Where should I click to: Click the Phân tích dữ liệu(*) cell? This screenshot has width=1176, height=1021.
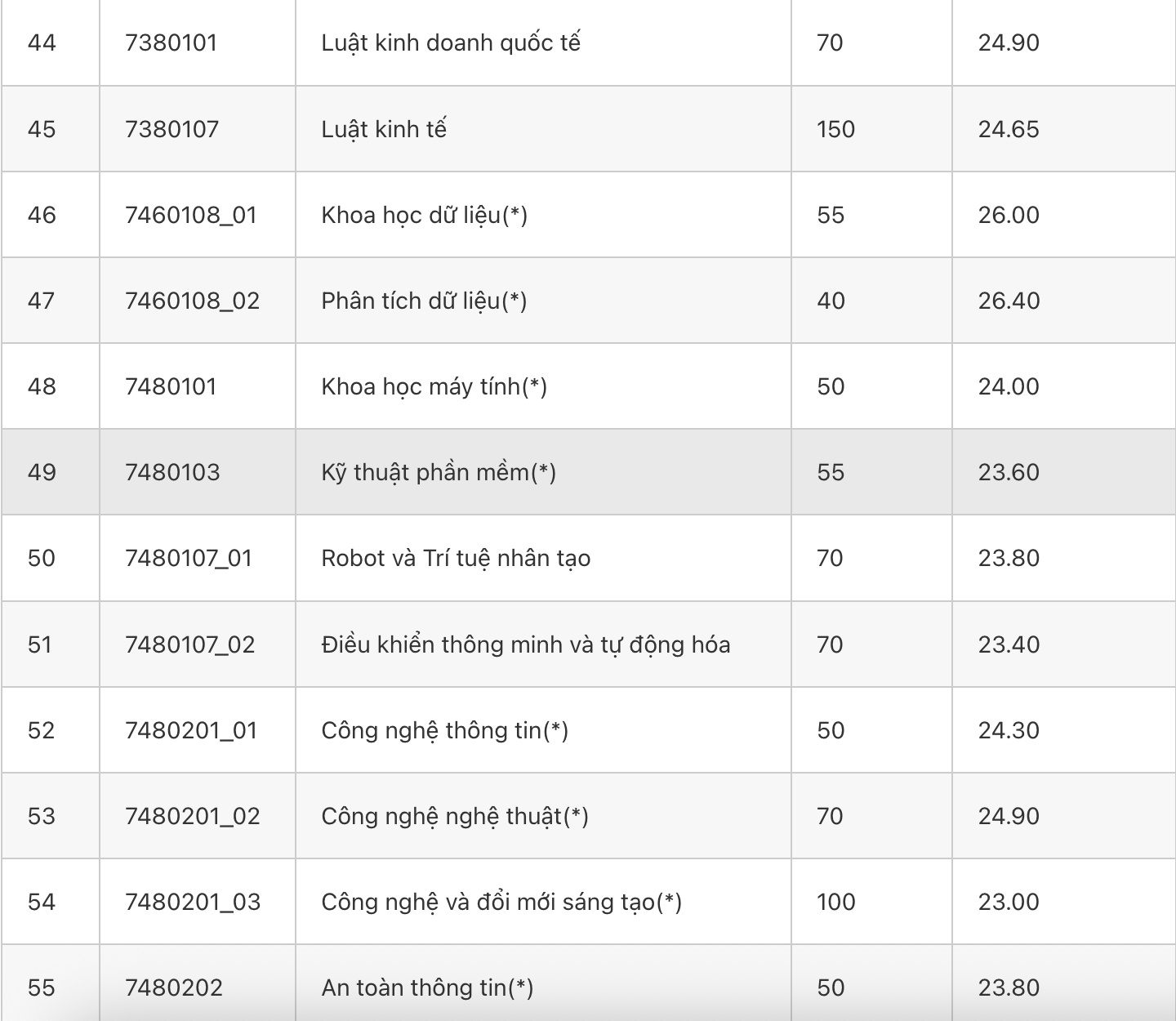click(543, 301)
